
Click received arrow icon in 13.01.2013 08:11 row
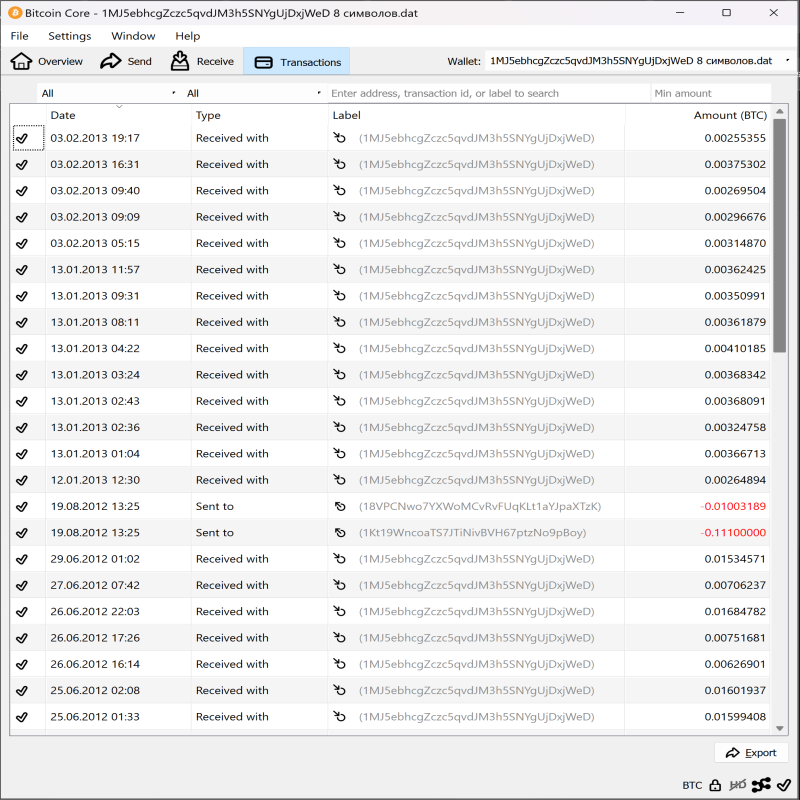click(x=340, y=322)
